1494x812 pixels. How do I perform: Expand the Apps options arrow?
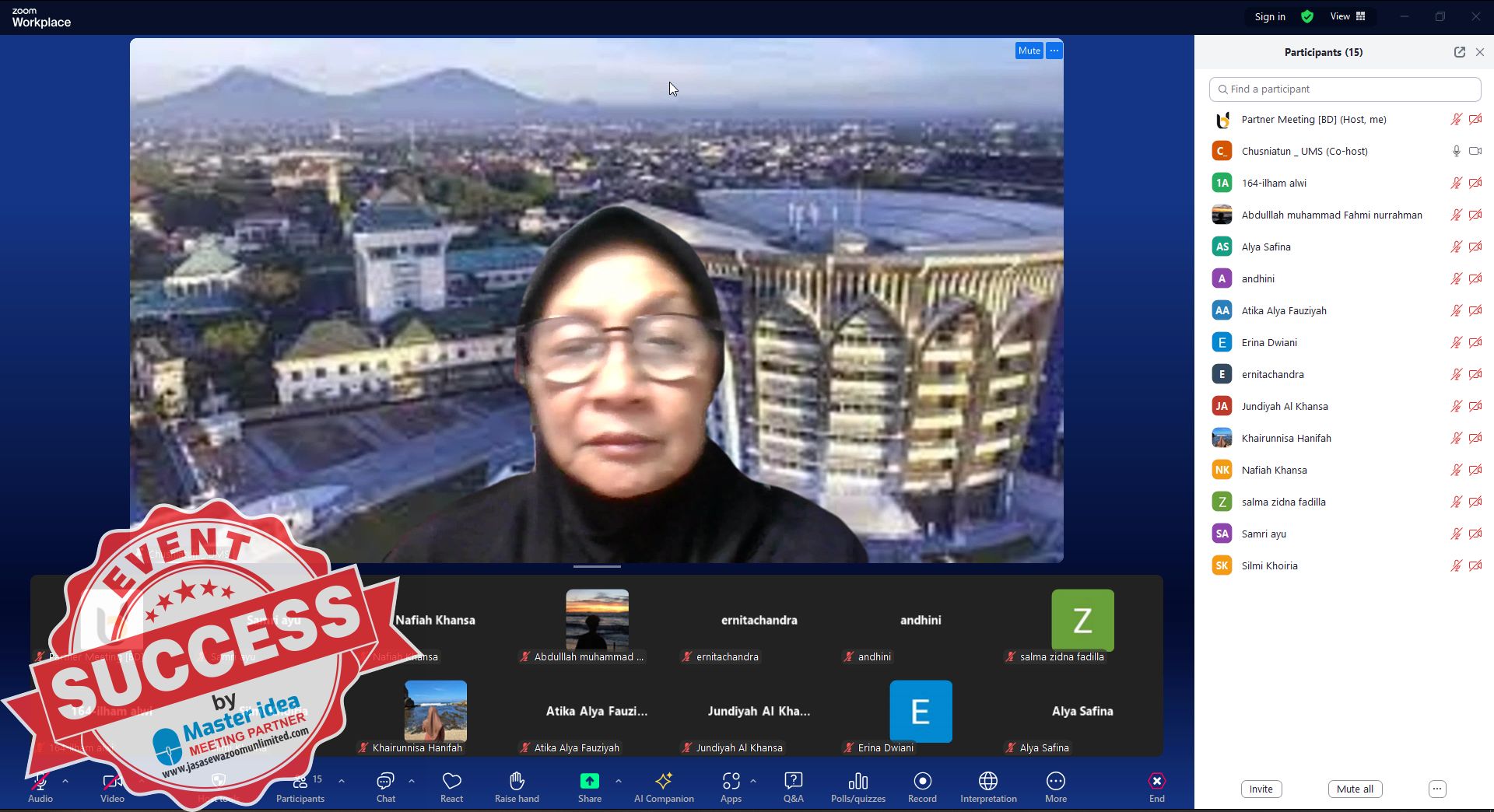tap(753, 780)
